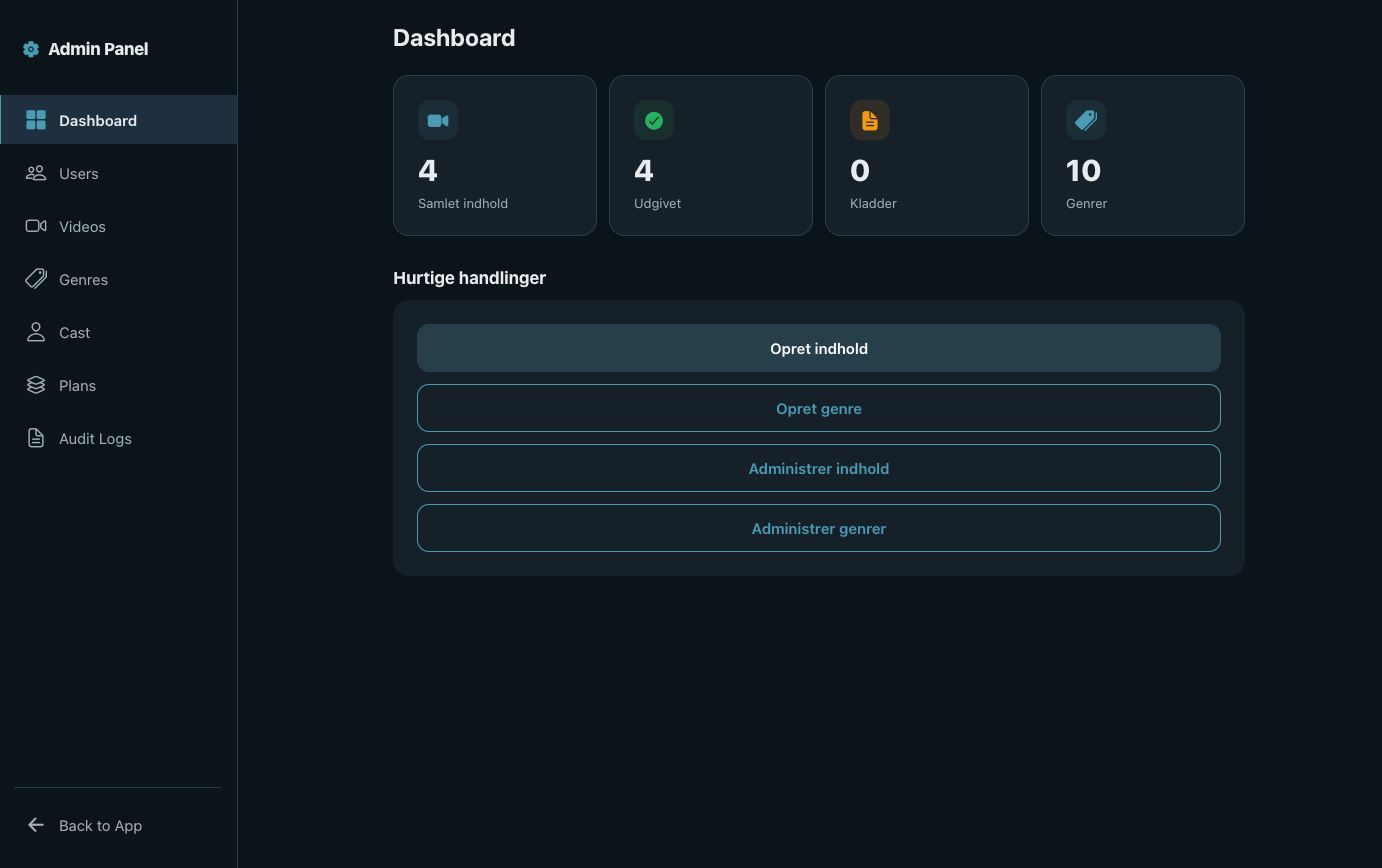Click the Udgivet label
Screen dimensions: 1382x868
pos(657,203)
